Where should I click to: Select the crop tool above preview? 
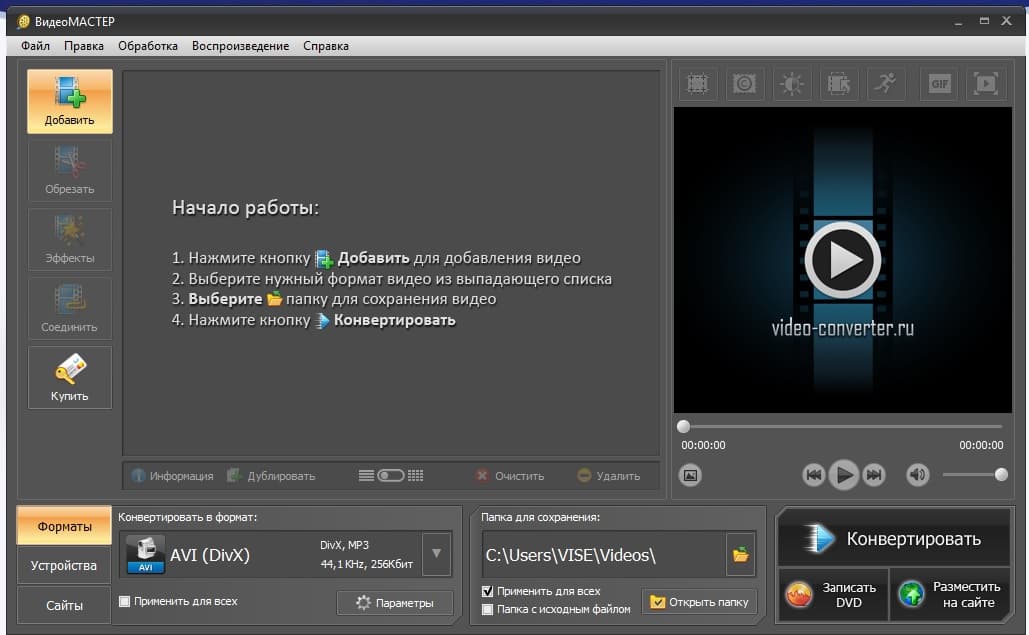(698, 83)
